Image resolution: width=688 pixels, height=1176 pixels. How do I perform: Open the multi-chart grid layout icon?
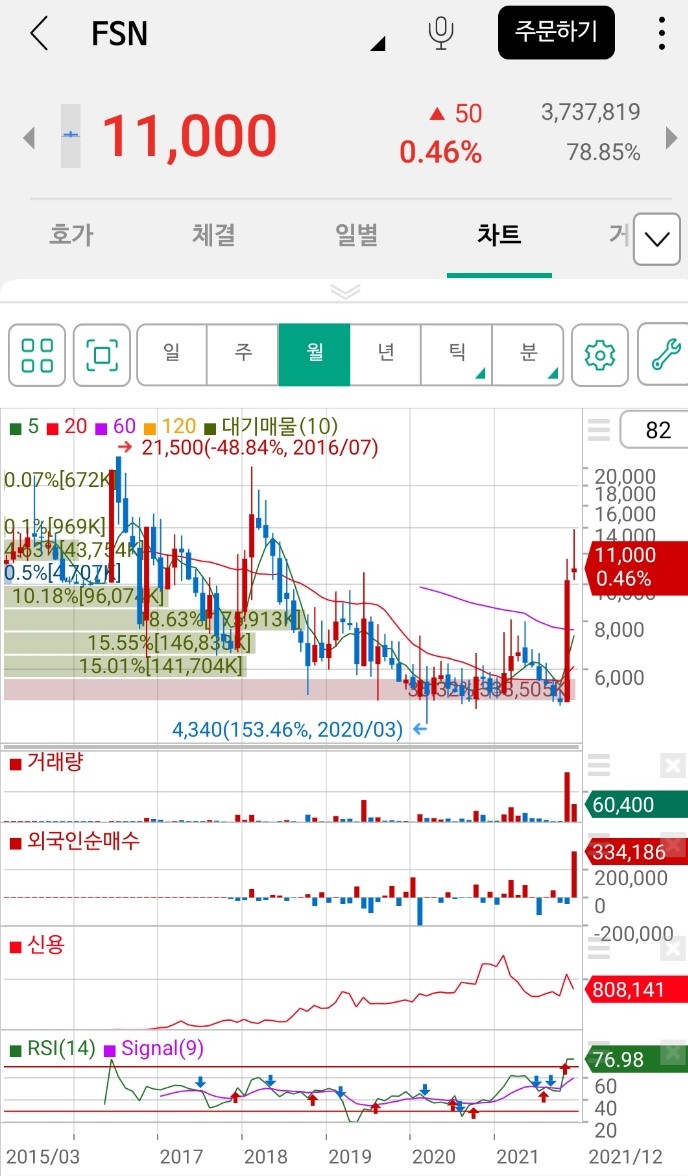[x=37, y=355]
